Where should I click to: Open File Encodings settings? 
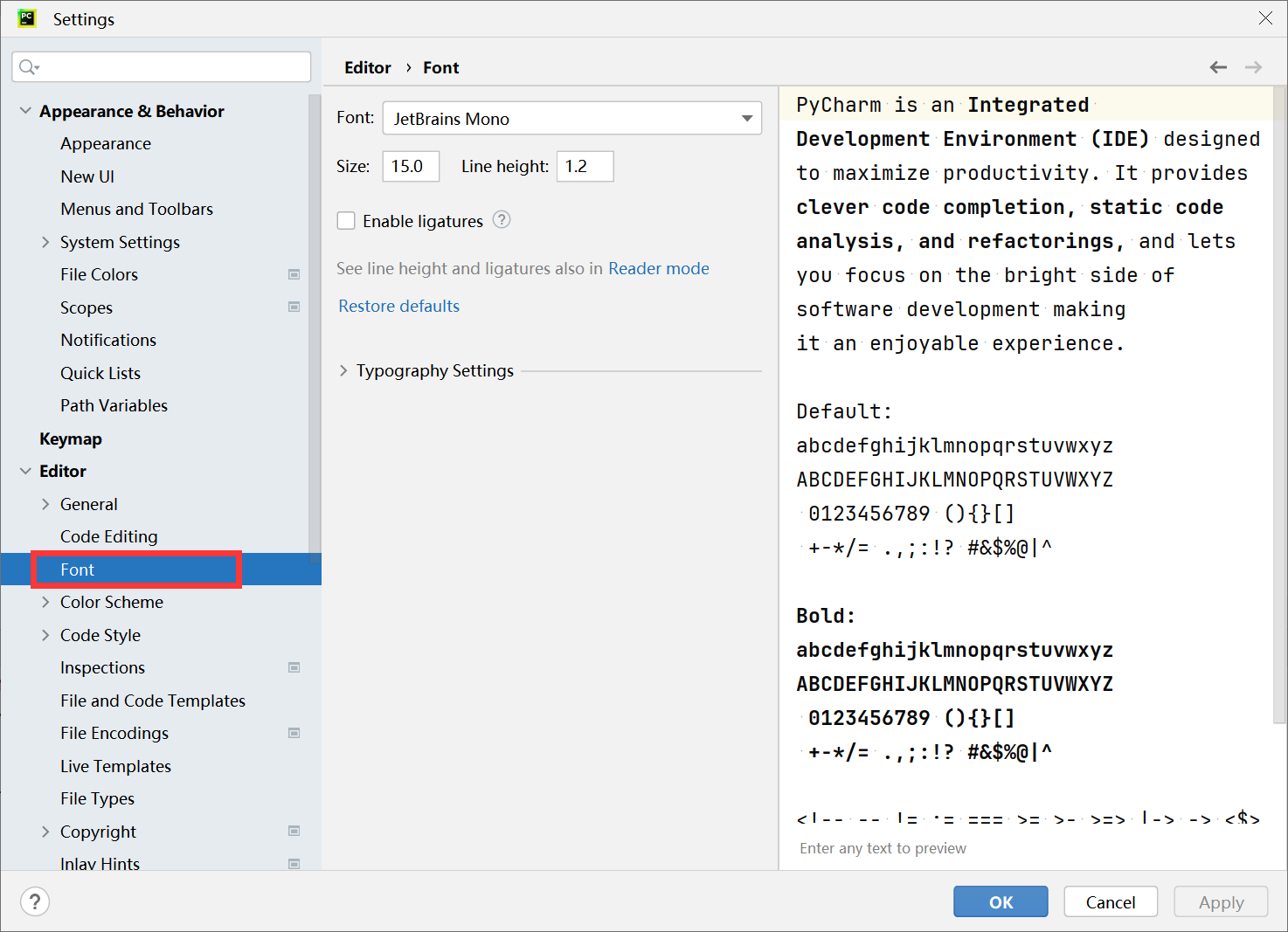[x=114, y=733]
